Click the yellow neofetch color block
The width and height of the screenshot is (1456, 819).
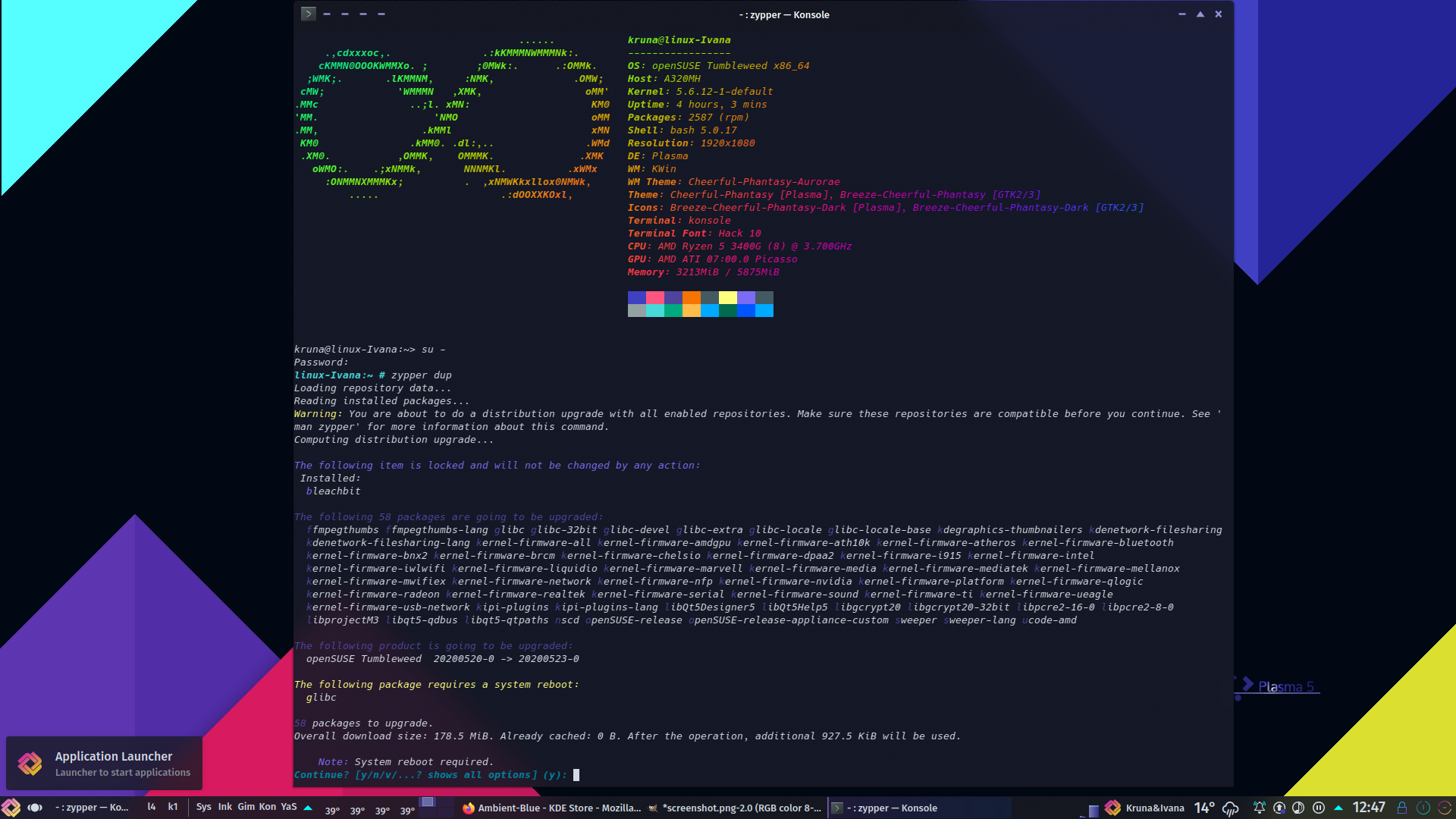pos(728,297)
